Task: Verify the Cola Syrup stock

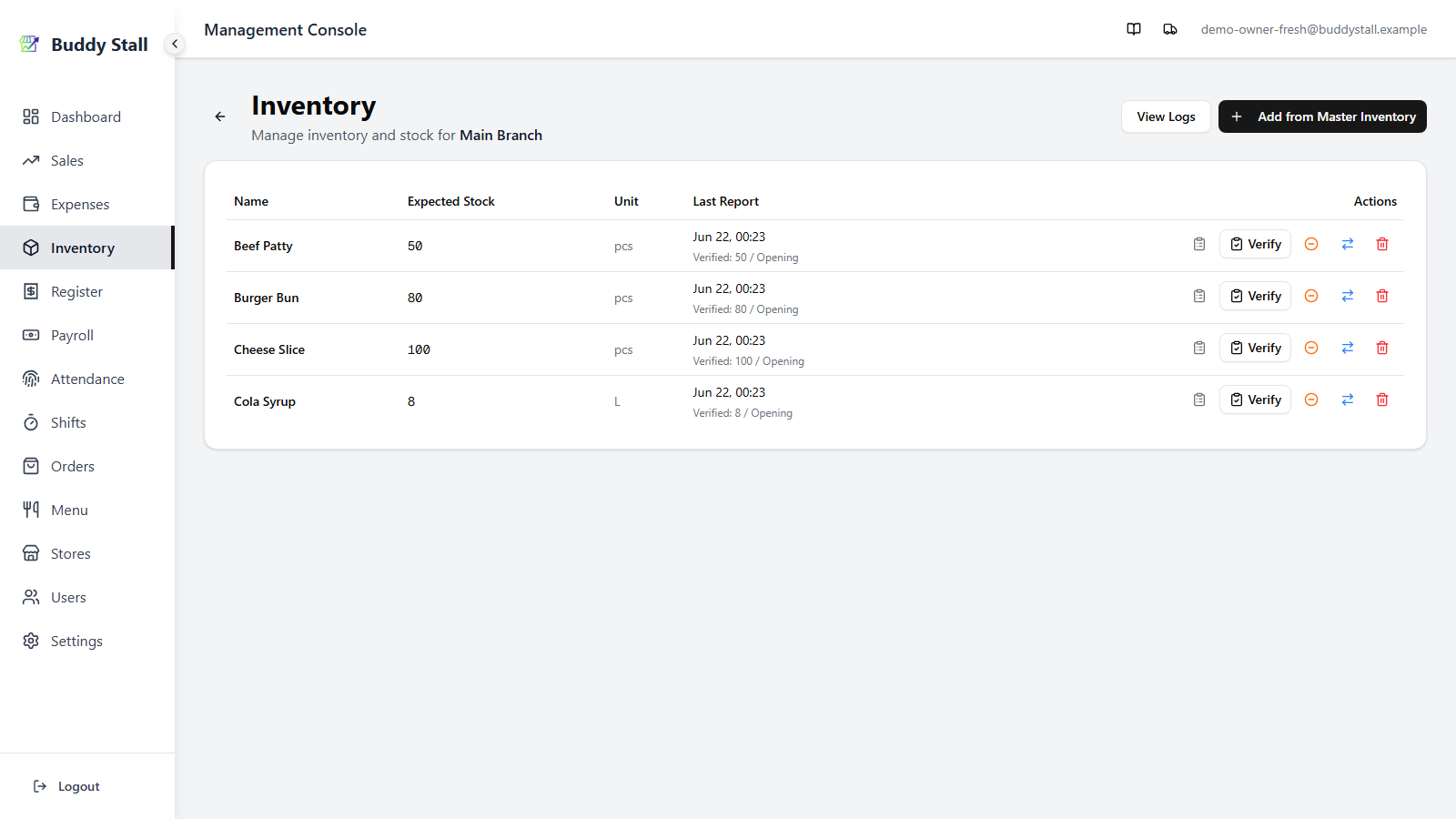Action: click(1255, 399)
